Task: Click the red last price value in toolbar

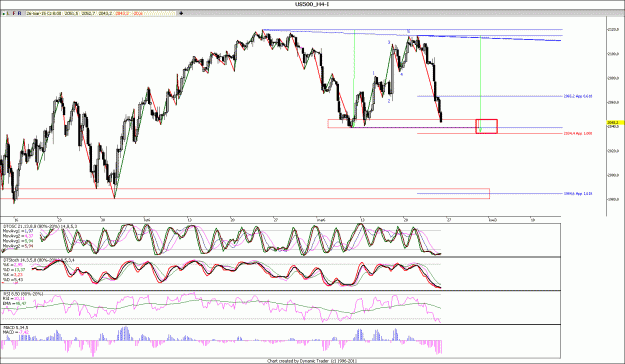Action: point(121,14)
